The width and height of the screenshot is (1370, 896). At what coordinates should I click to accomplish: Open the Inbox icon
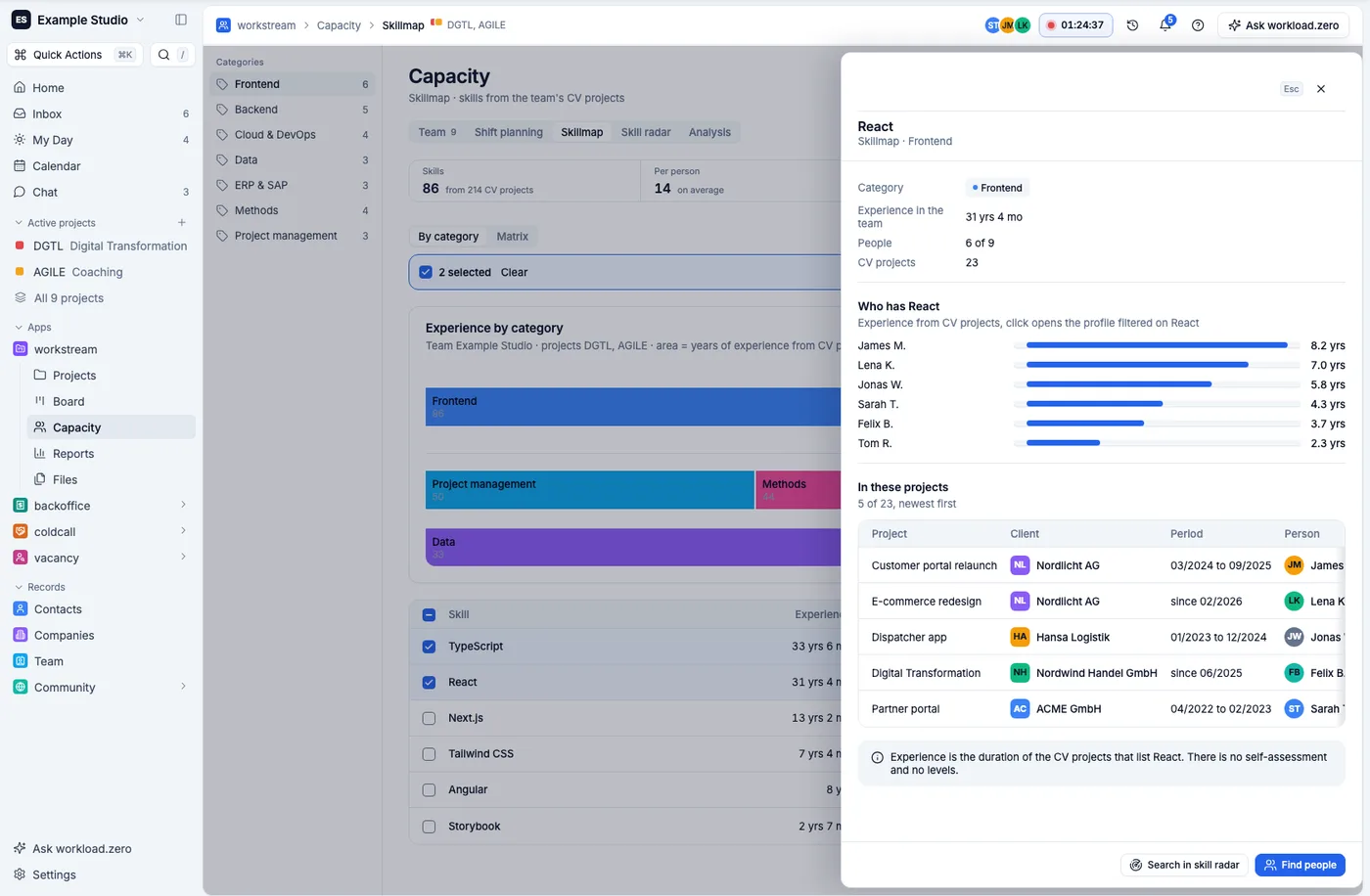(x=20, y=113)
